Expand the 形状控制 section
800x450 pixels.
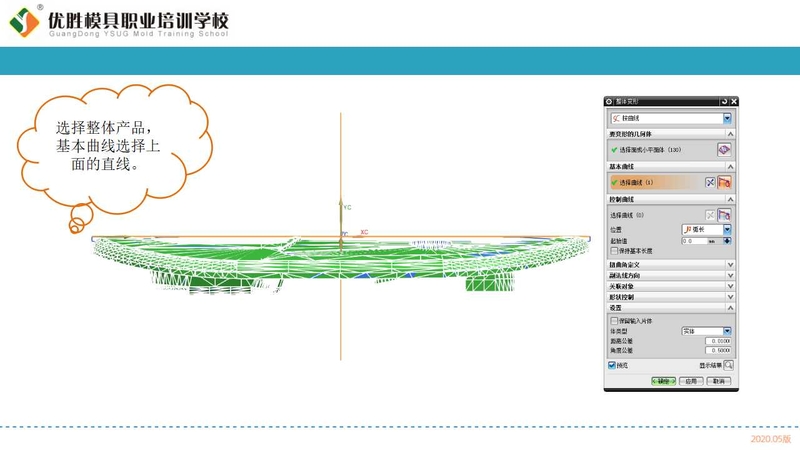(x=730, y=297)
